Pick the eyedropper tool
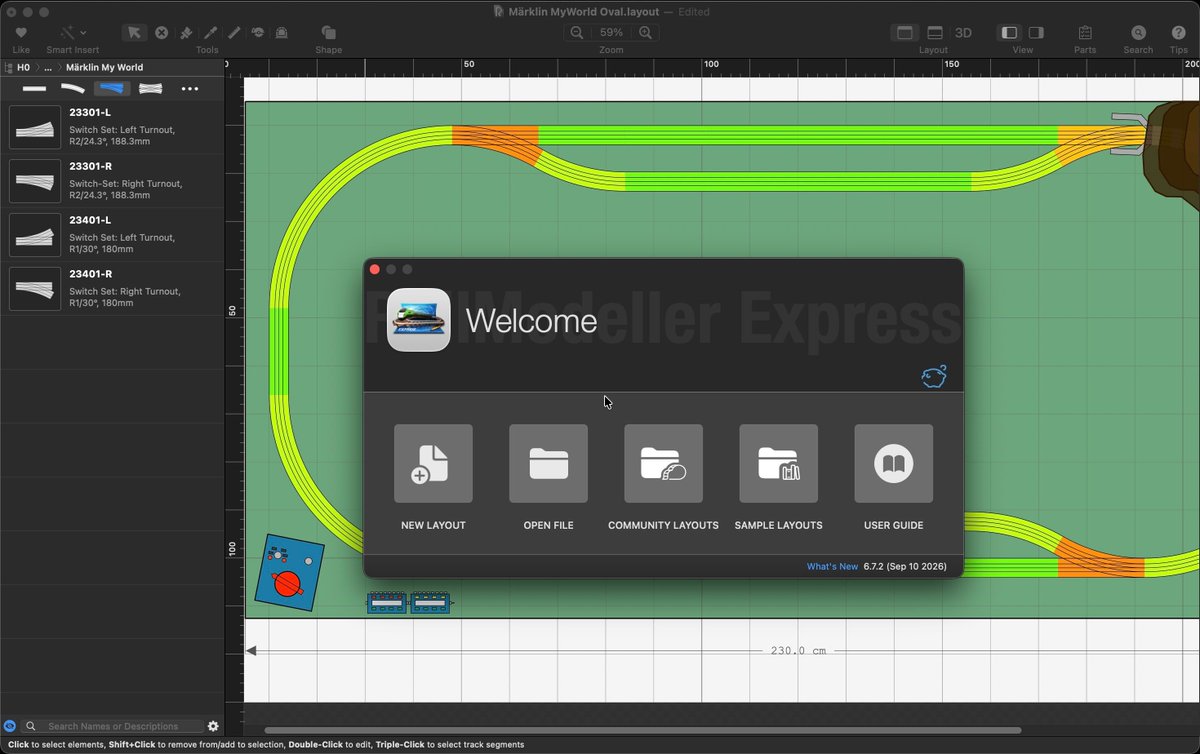The image size is (1200, 754). point(211,33)
